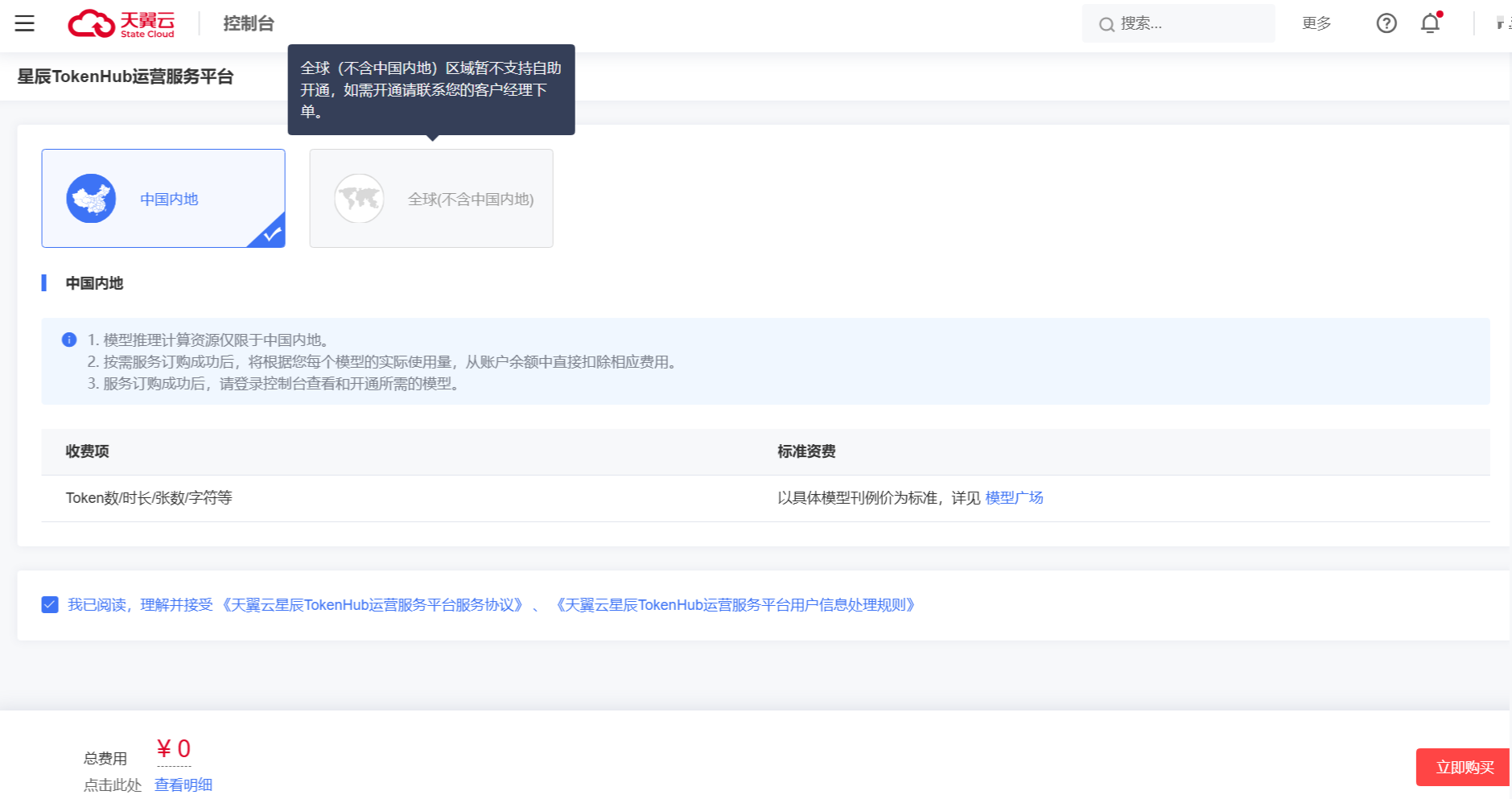The width and height of the screenshot is (1512, 799).
Task: Click the 收费项 column header
Action: click(88, 451)
